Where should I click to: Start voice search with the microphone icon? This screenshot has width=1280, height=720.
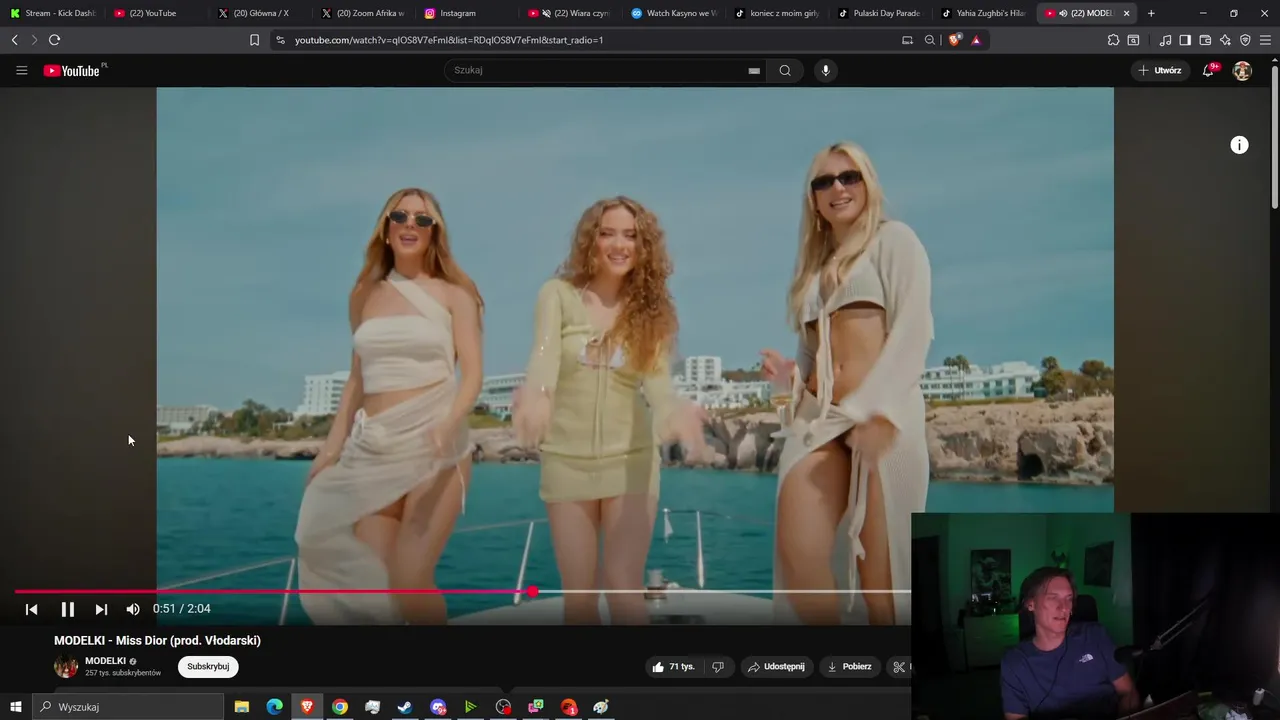(825, 70)
